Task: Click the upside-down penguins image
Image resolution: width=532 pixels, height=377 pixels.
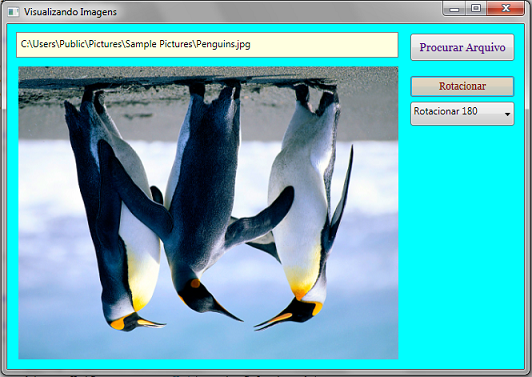Action: pos(208,213)
